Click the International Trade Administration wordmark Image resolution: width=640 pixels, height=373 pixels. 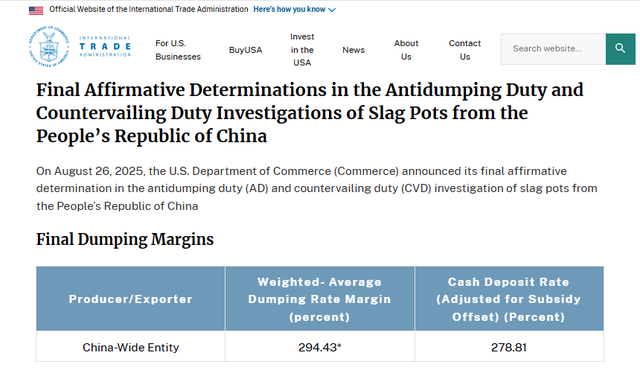click(105, 47)
